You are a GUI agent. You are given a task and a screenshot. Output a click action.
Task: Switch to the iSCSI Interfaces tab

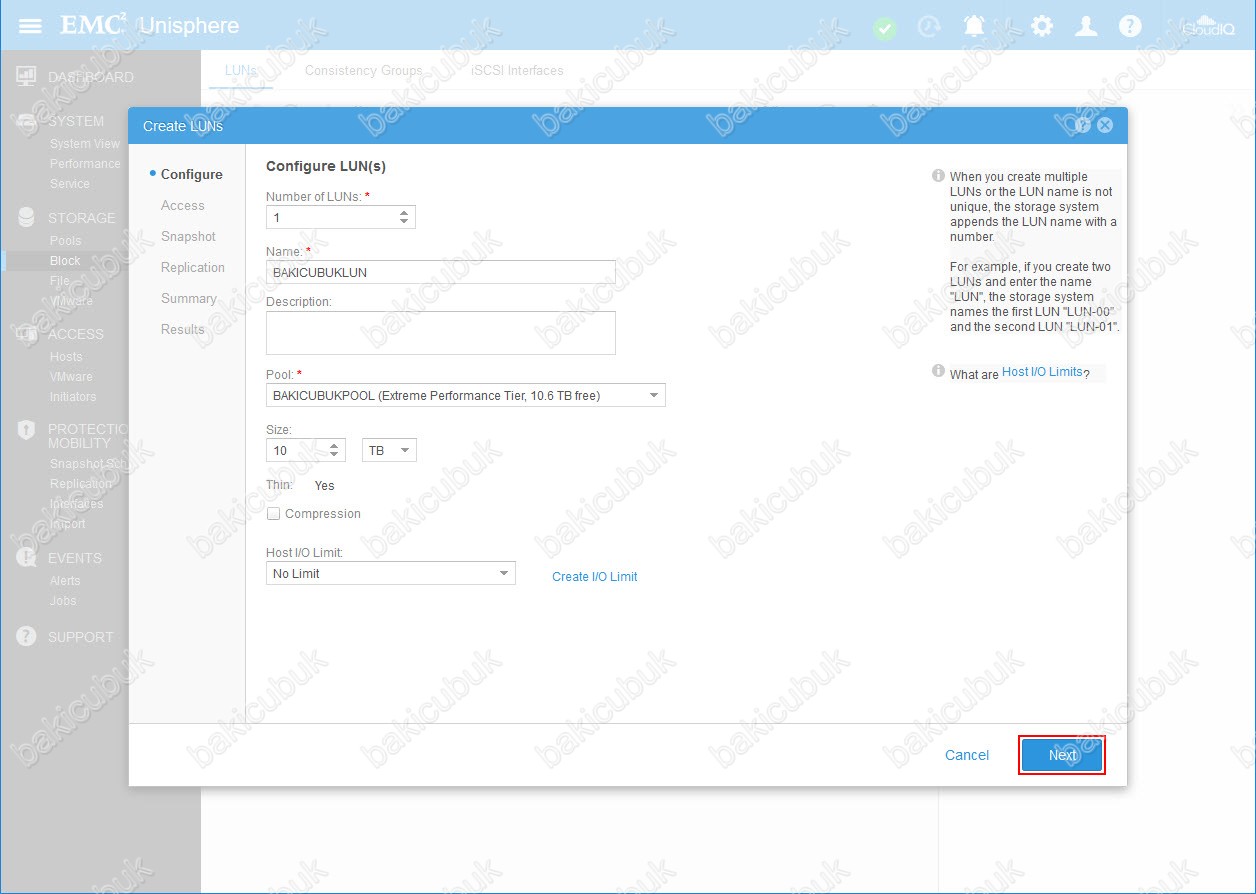pyautogui.click(x=517, y=70)
